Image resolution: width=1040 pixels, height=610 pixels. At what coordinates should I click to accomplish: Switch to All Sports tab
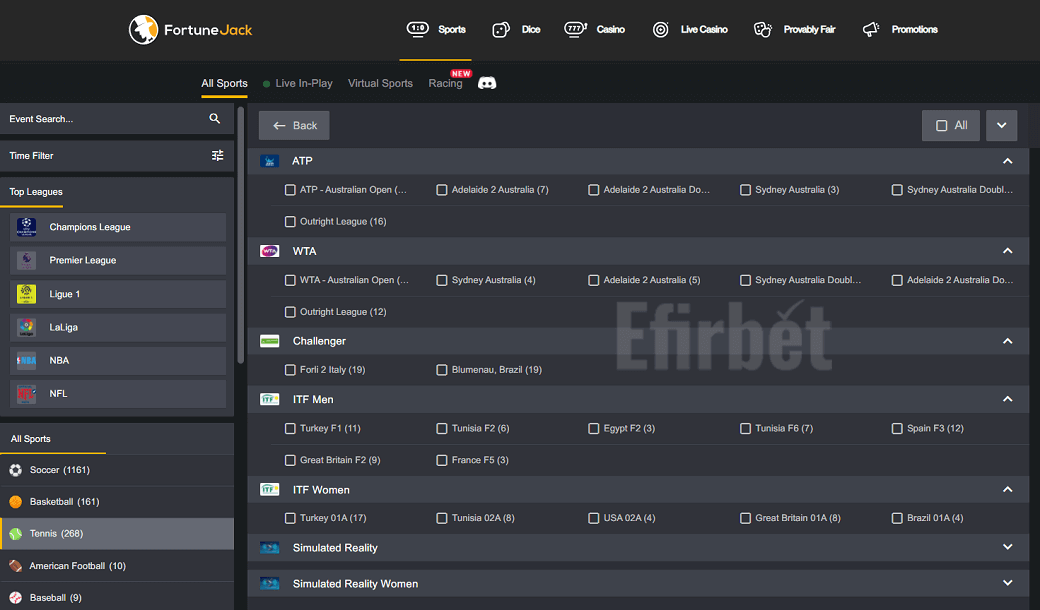coord(224,84)
